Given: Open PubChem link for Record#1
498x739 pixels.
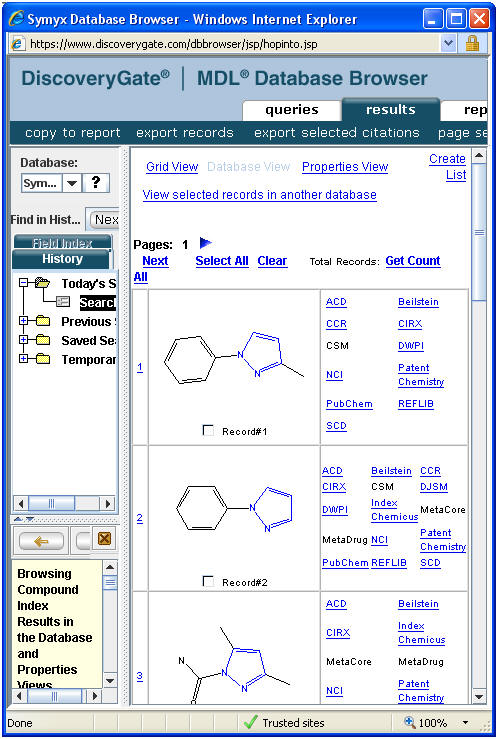Looking at the screenshot, I should (x=349, y=404).
